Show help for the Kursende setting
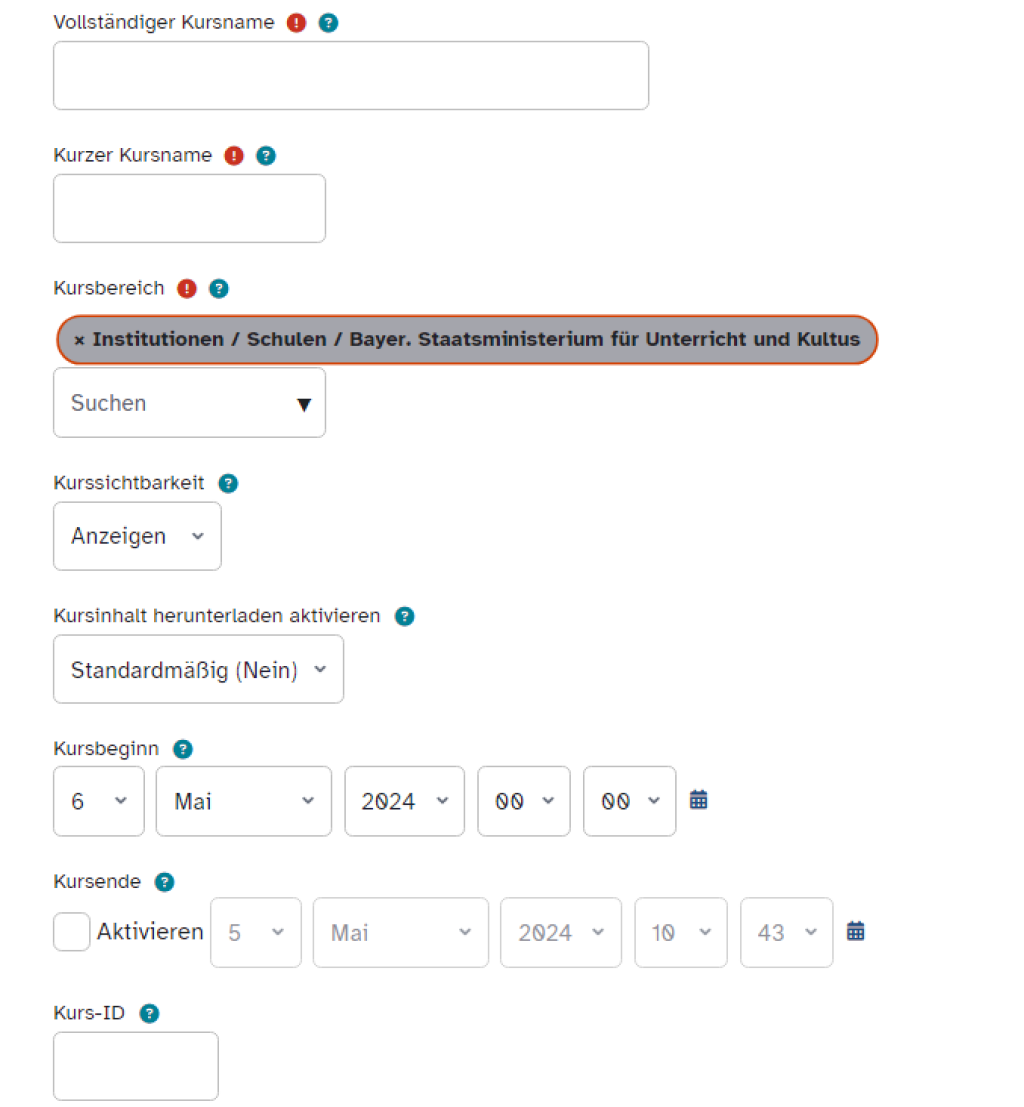This screenshot has width=1024, height=1107. coord(165,882)
